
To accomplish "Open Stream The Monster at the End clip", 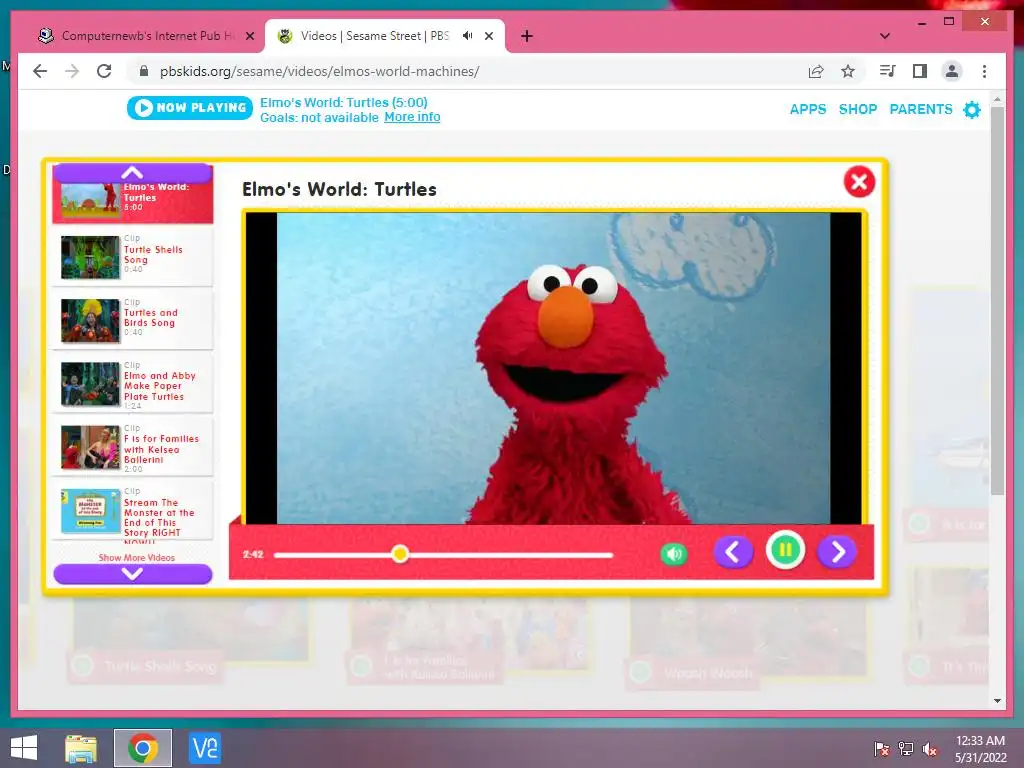I will (133, 510).
